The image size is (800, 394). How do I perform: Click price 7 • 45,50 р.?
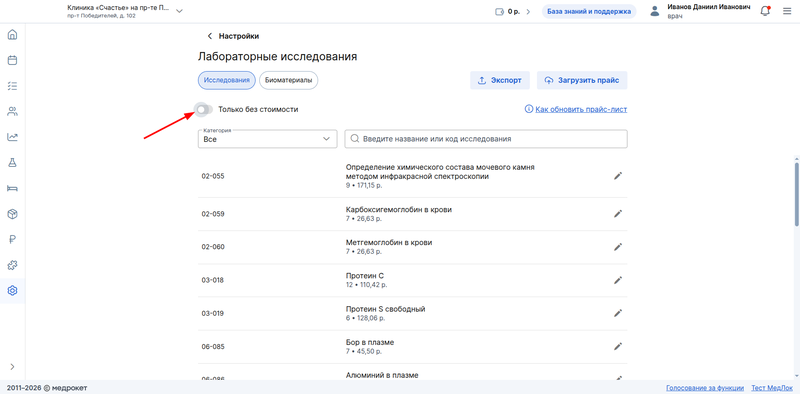[364, 352]
